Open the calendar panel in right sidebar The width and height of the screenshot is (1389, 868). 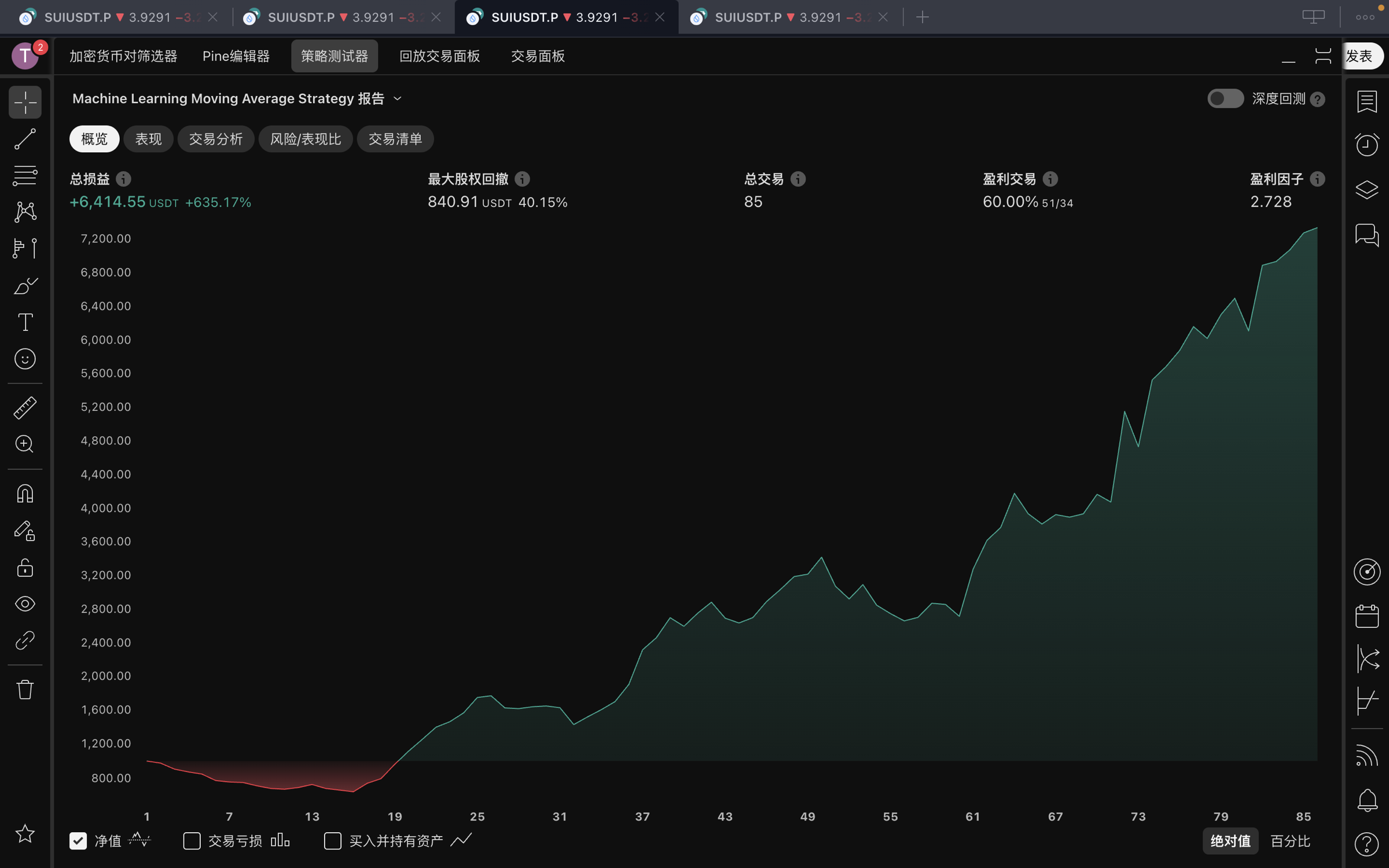(x=1366, y=616)
